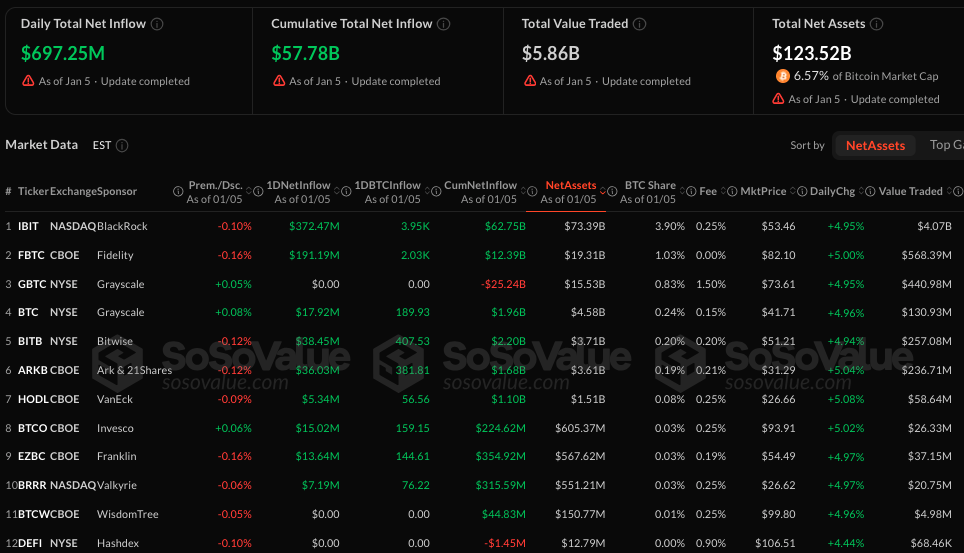The width and height of the screenshot is (964, 553).
Task: Open info icon before BTC Share column
Action: (x=612, y=191)
